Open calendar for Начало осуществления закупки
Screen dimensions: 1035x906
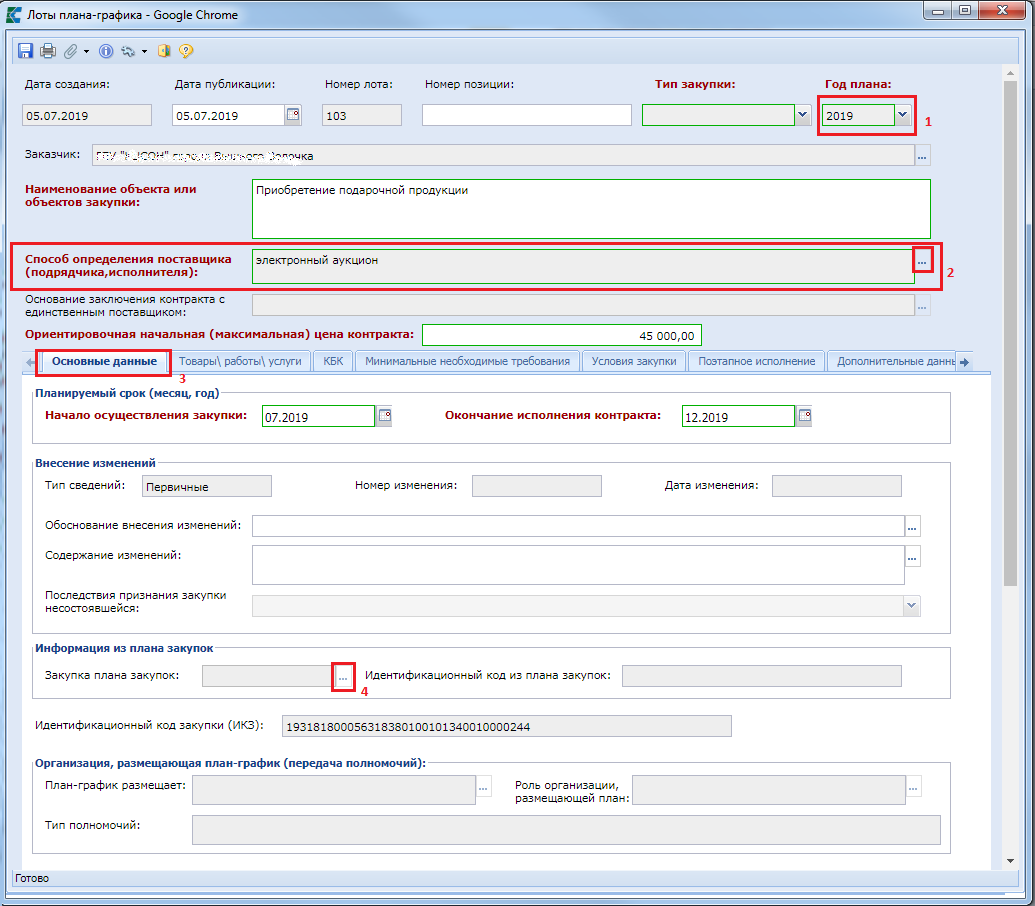click(384, 416)
